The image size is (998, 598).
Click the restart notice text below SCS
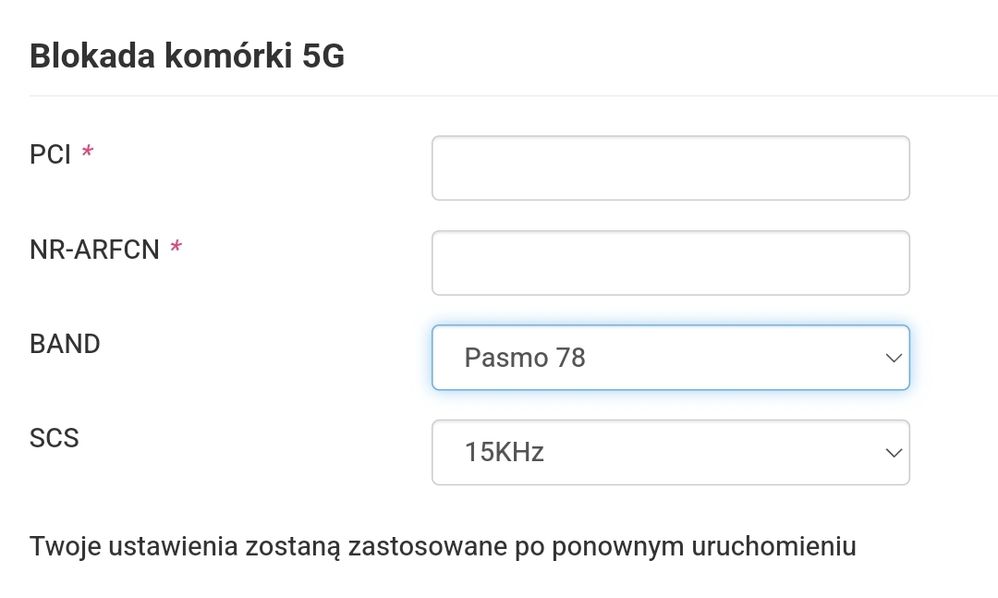[443, 547]
